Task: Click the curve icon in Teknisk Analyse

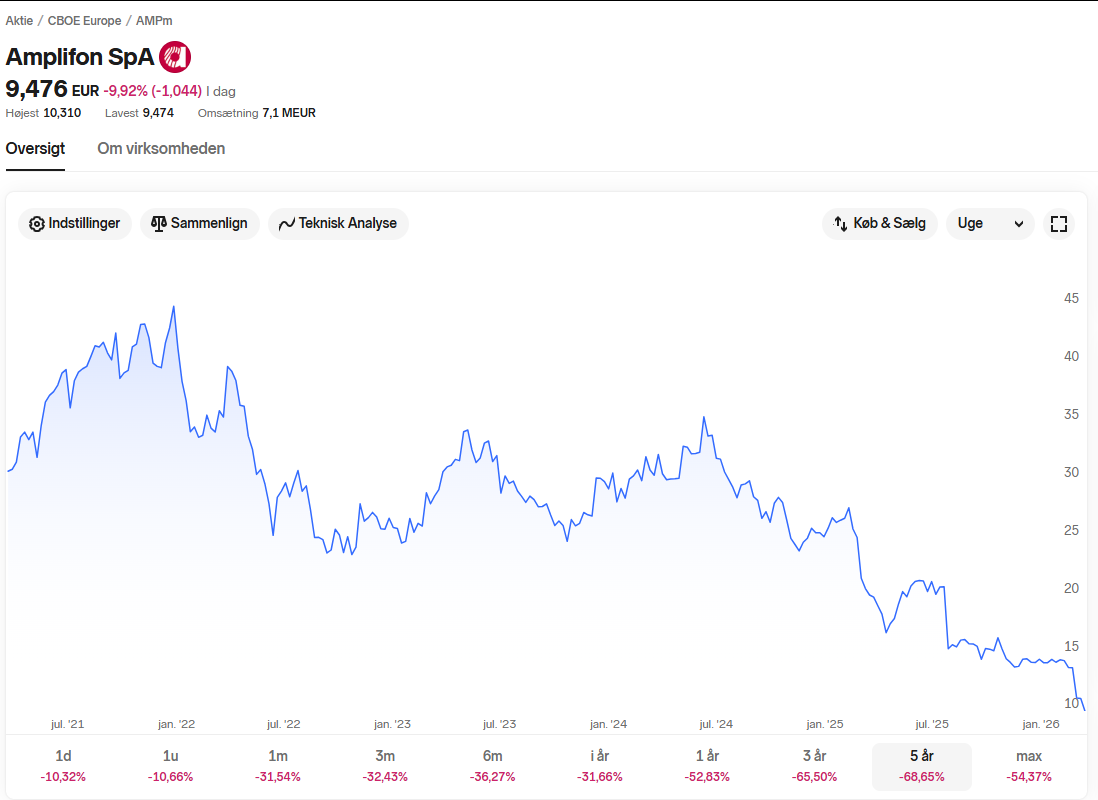Action: click(x=286, y=224)
